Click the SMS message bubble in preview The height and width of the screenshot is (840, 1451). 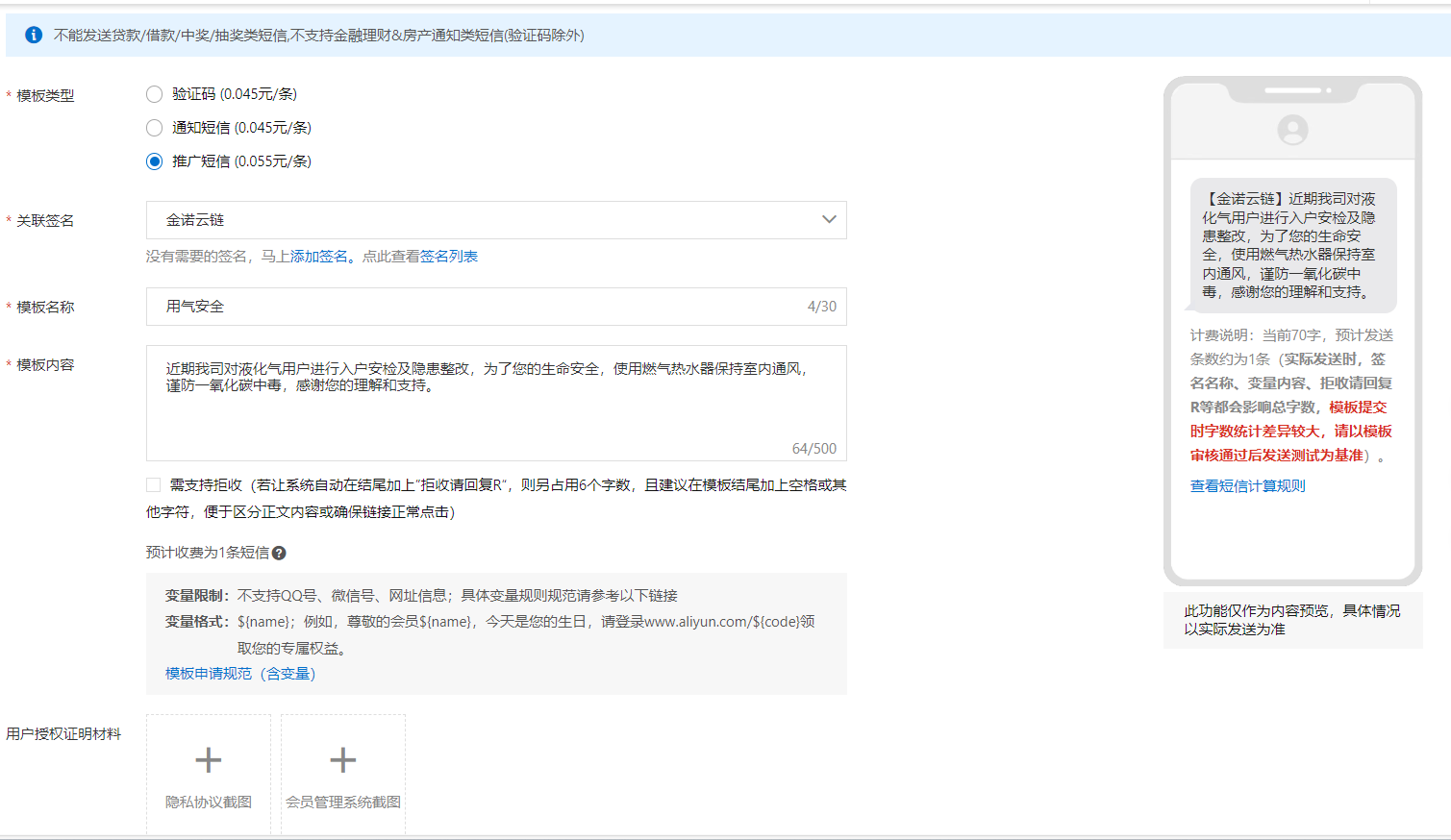click(x=1292, y=245)
